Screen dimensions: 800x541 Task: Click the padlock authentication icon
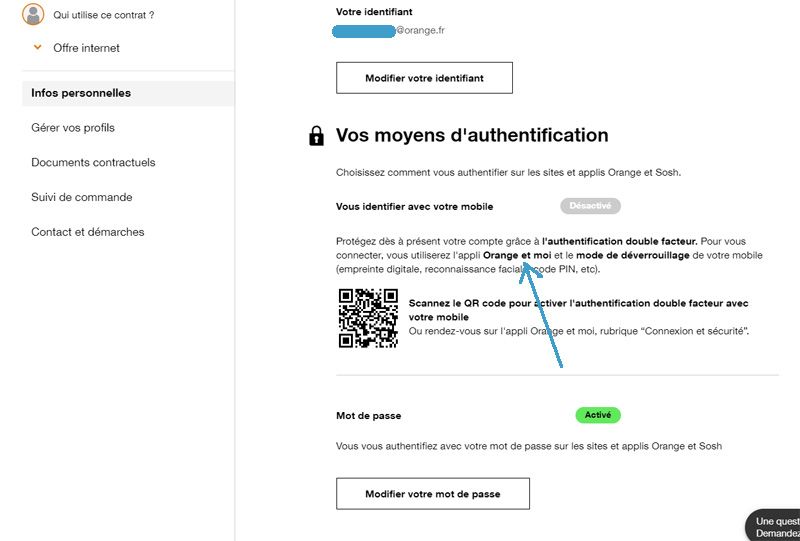316,136
